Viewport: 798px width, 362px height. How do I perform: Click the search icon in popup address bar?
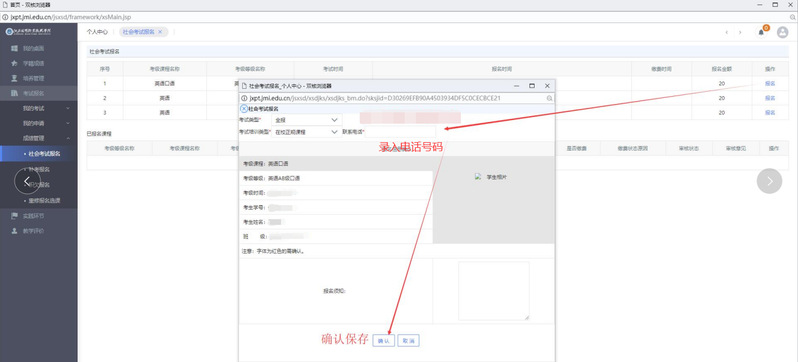pyautogui.click(x=549, y=98)
